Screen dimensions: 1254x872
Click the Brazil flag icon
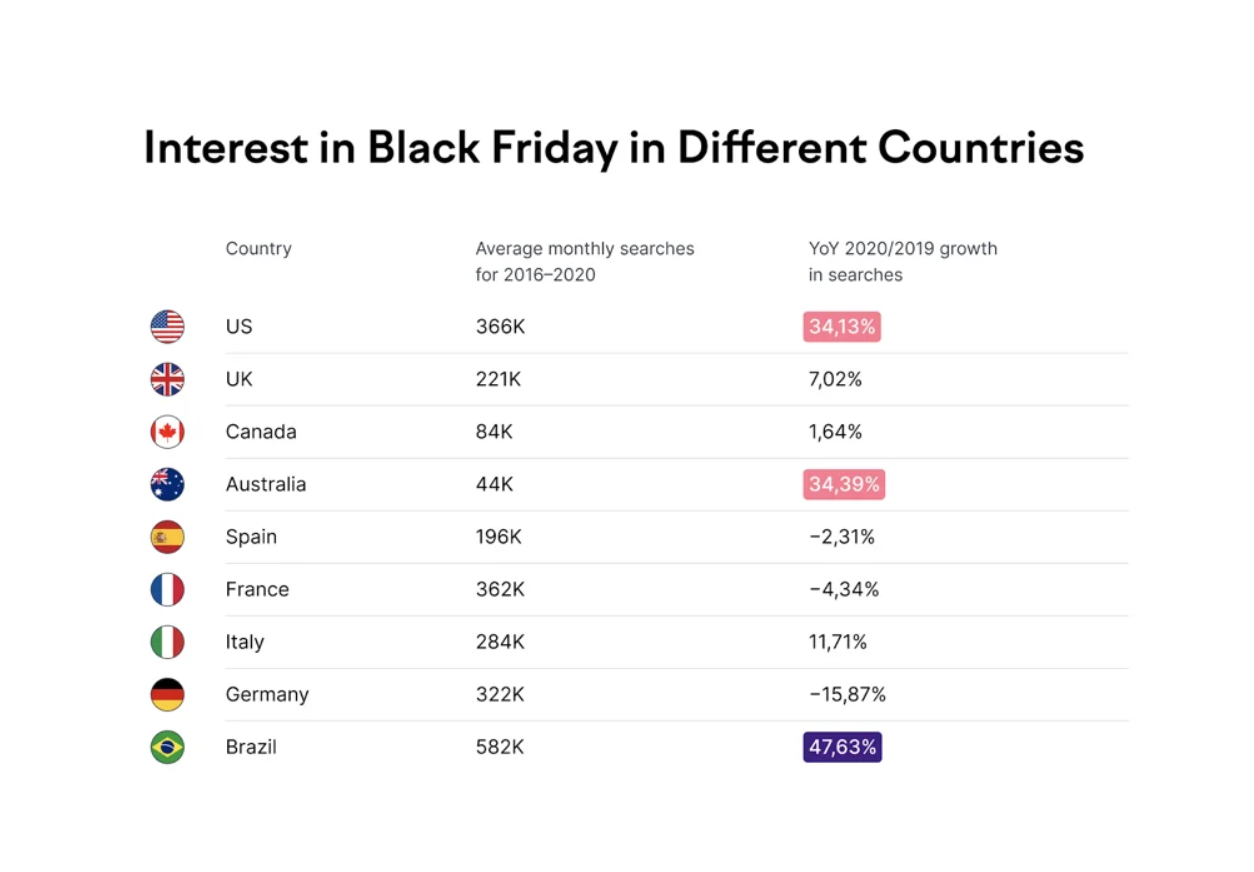coord(167,747)
